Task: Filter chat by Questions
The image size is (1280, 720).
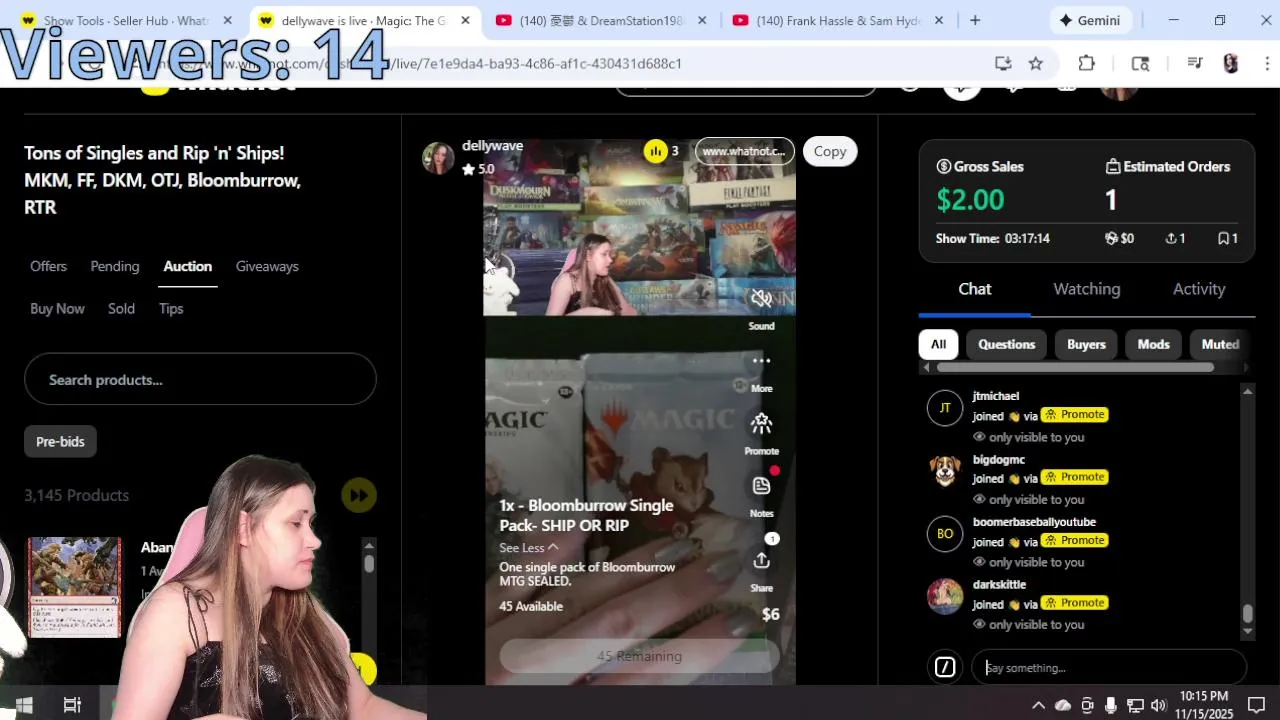Action: [x=1006, y=344]
